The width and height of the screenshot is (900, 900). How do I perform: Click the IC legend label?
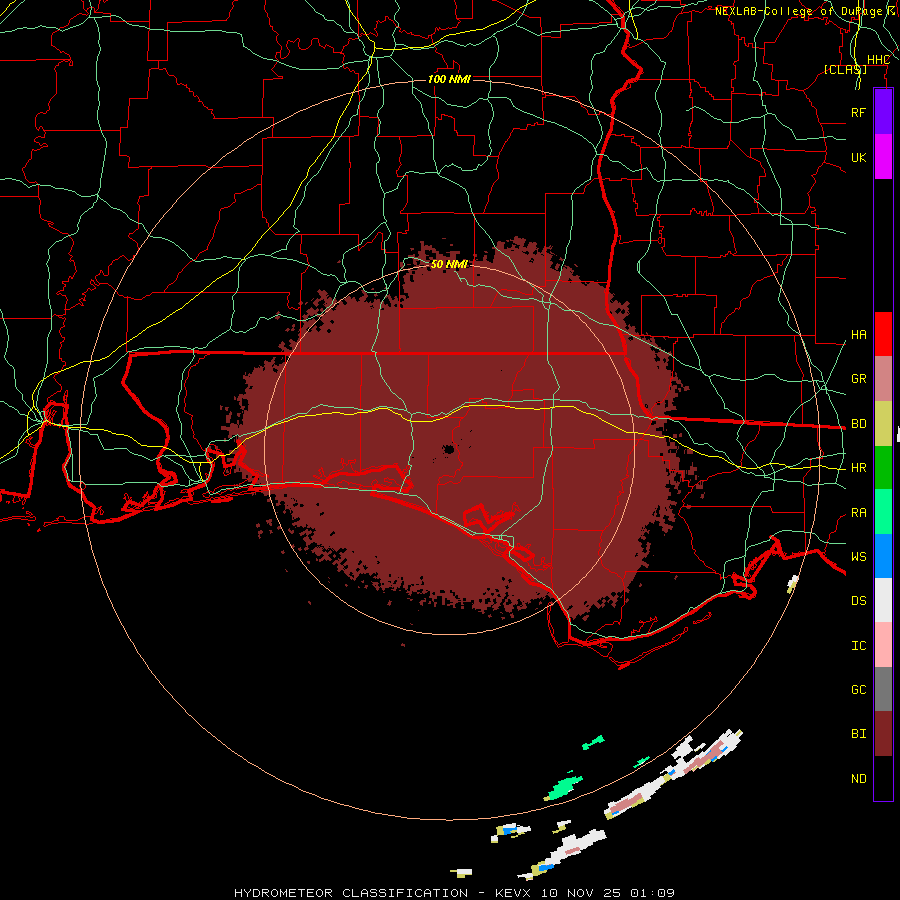pos(858,646)
